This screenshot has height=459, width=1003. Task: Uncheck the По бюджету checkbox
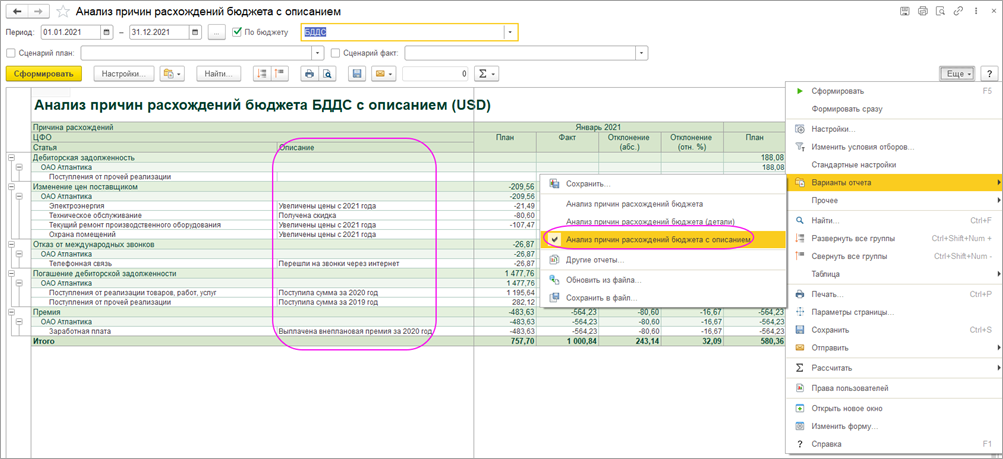tap(237, 32)
